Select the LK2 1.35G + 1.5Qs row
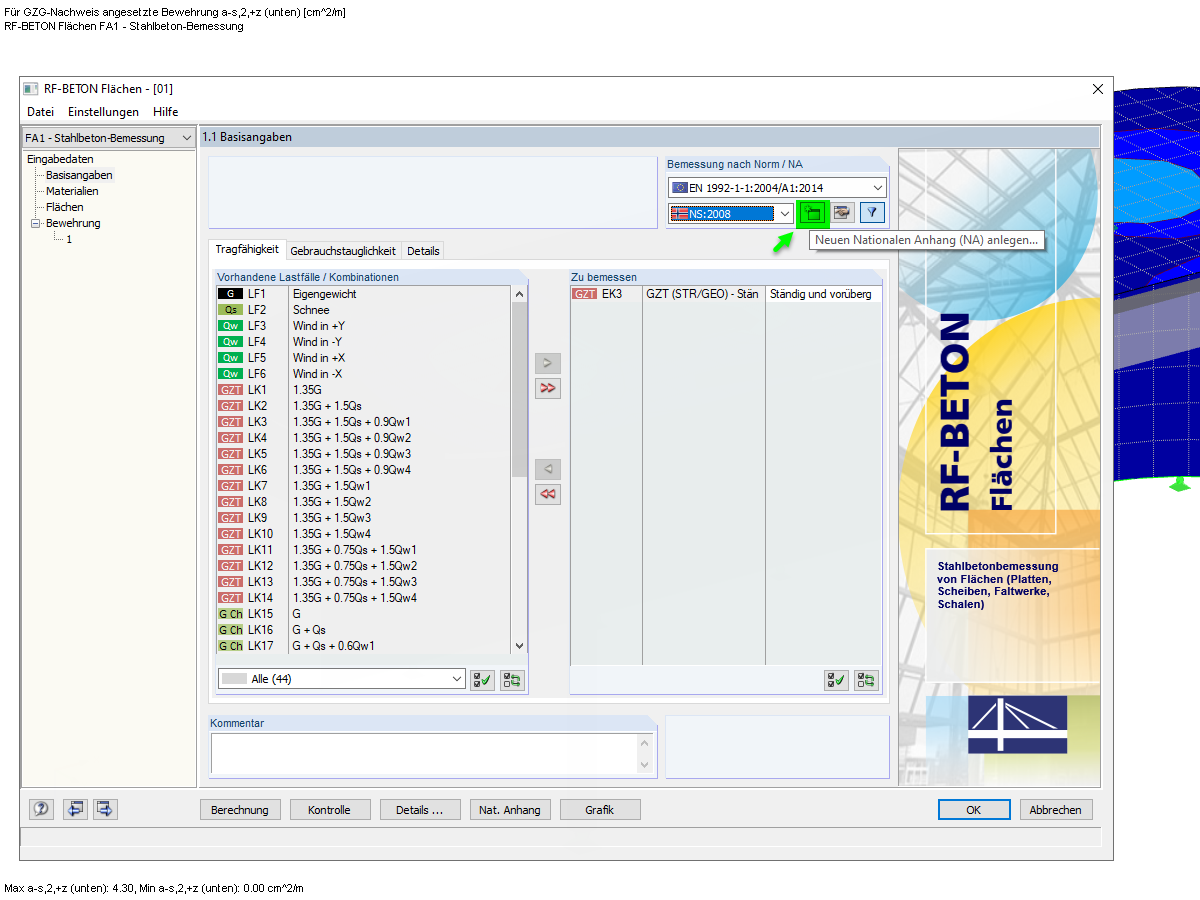The width and height of the screenshot is (1200, 900). click(364, 406)
